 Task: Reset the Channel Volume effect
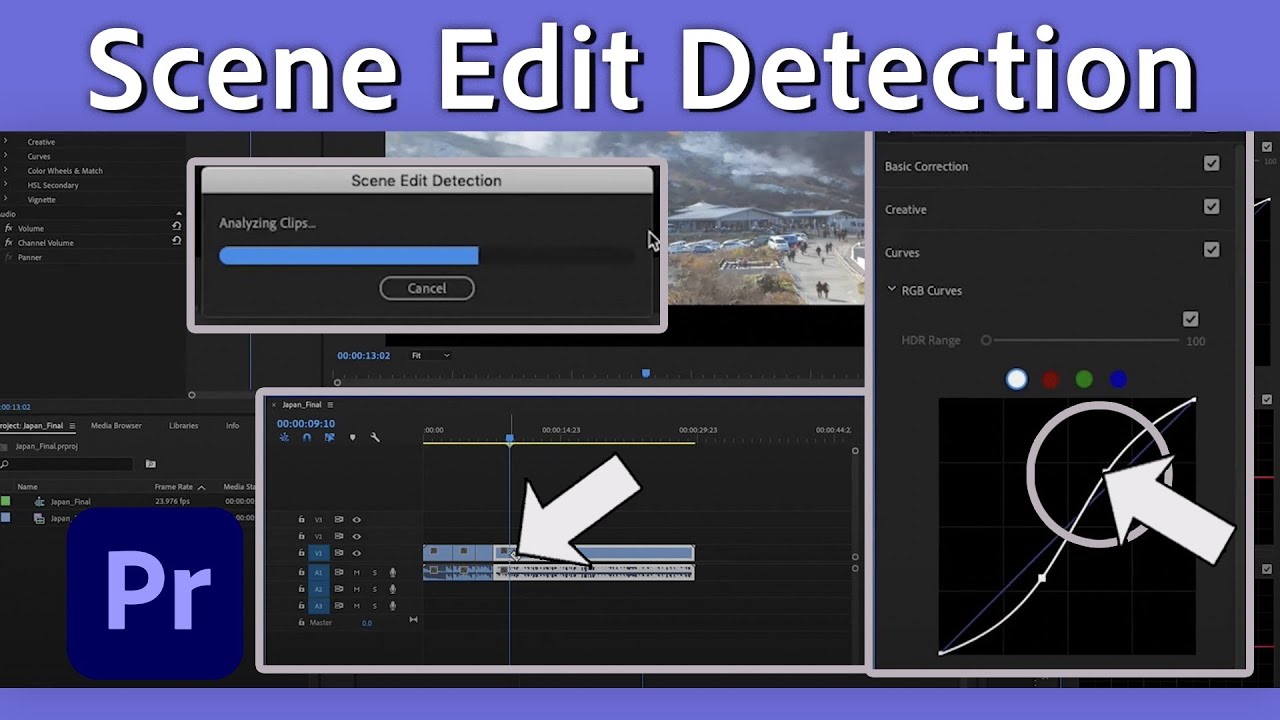tap(177, 241)
